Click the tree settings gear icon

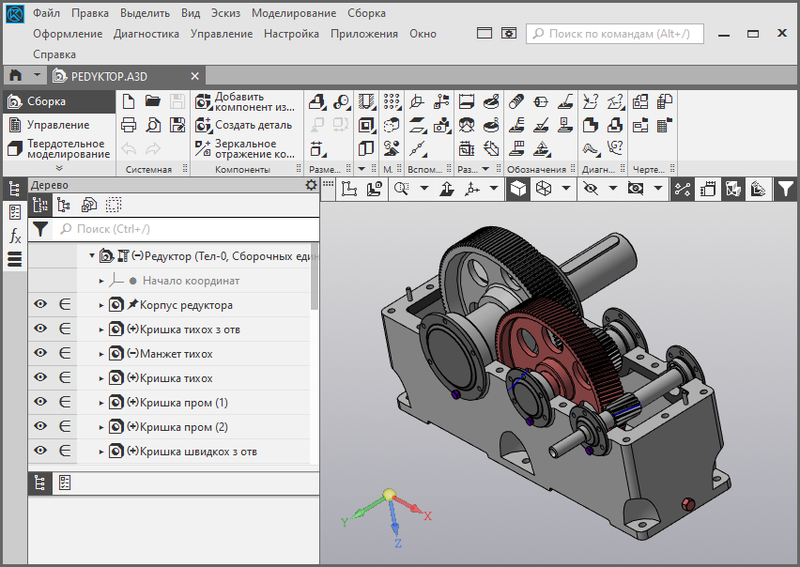click(x=311, y=185)
